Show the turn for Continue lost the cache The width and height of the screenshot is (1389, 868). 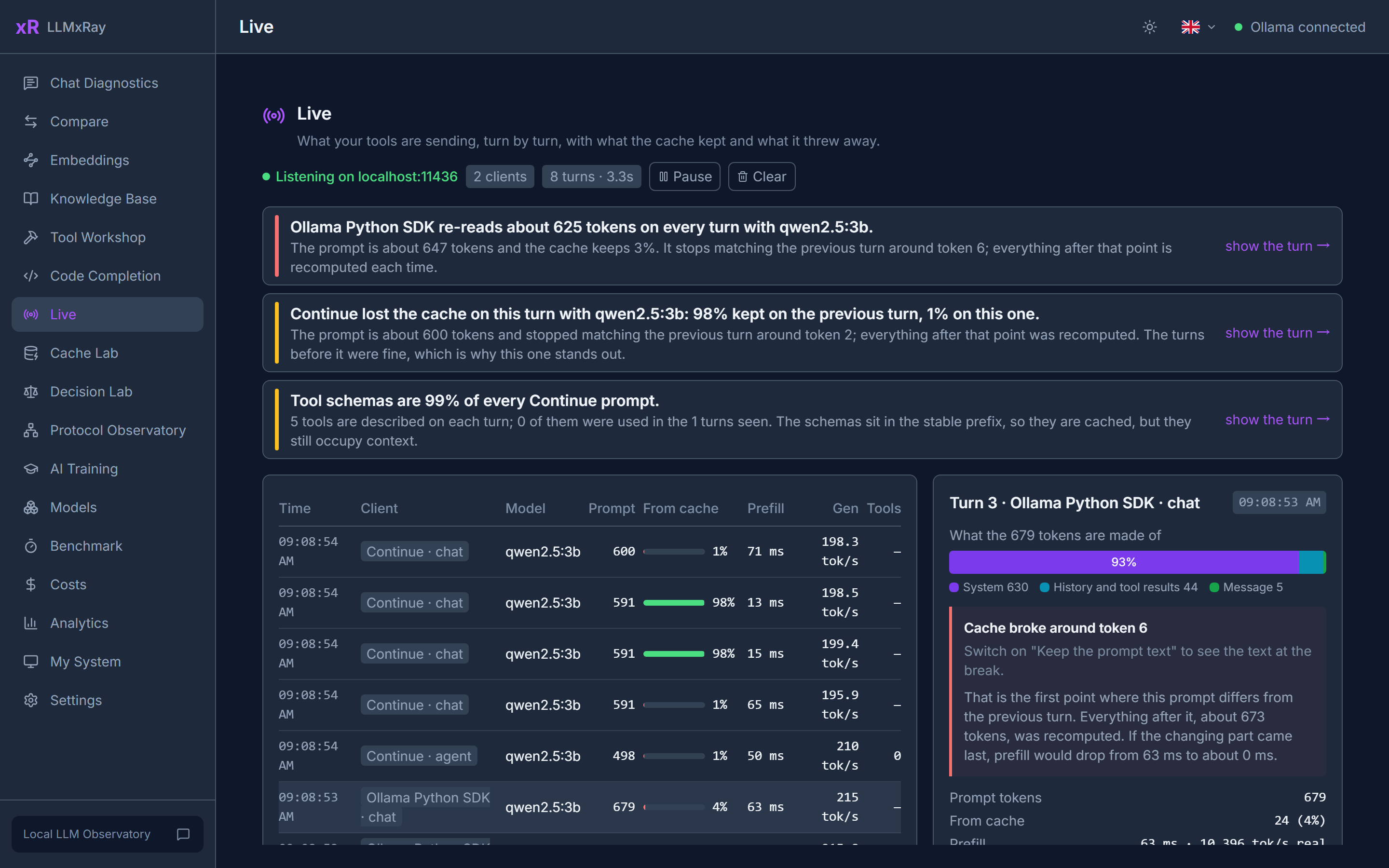pyautogui.click(x=1277, y=333)
